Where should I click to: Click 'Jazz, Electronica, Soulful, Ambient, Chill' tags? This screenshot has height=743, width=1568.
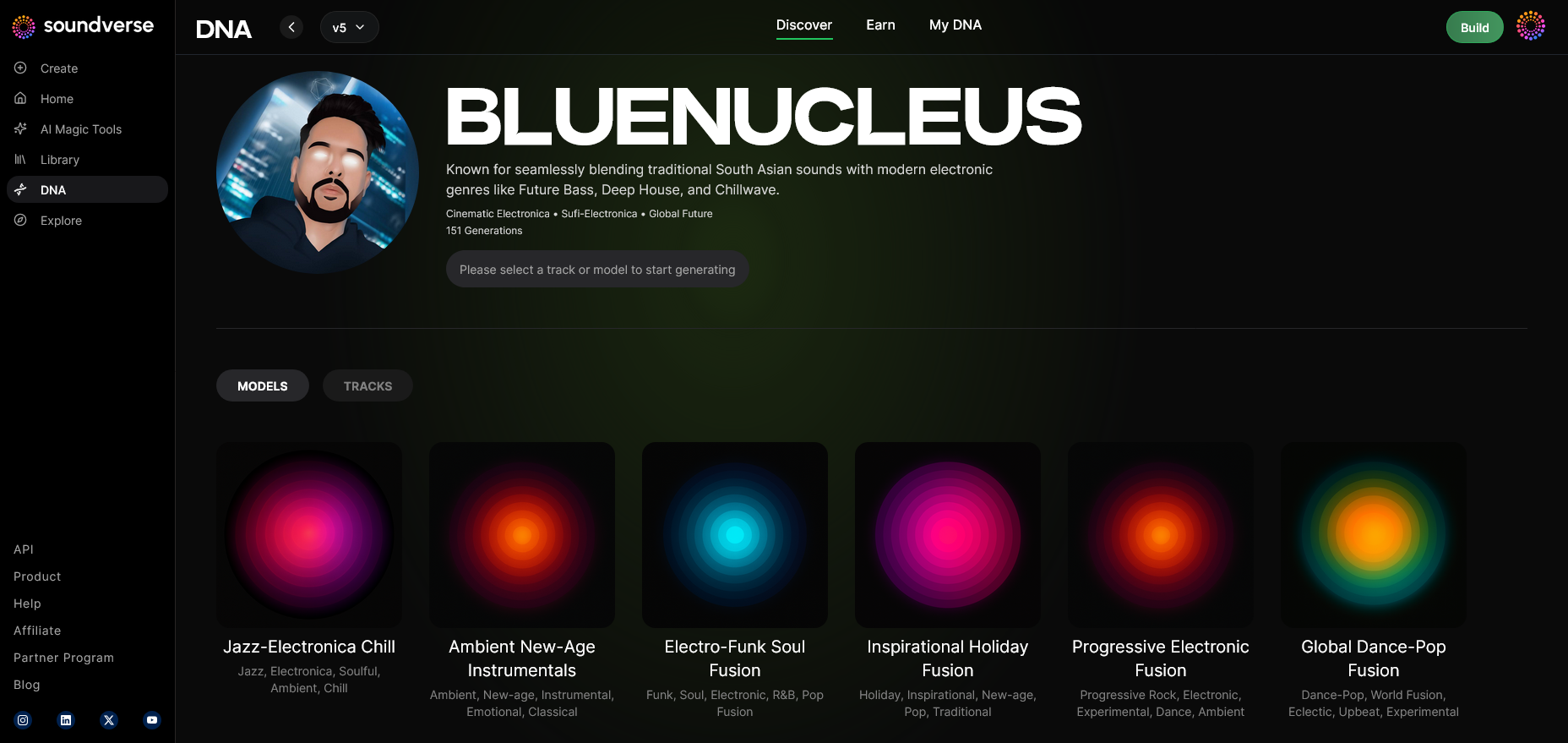tap(309, 680)
